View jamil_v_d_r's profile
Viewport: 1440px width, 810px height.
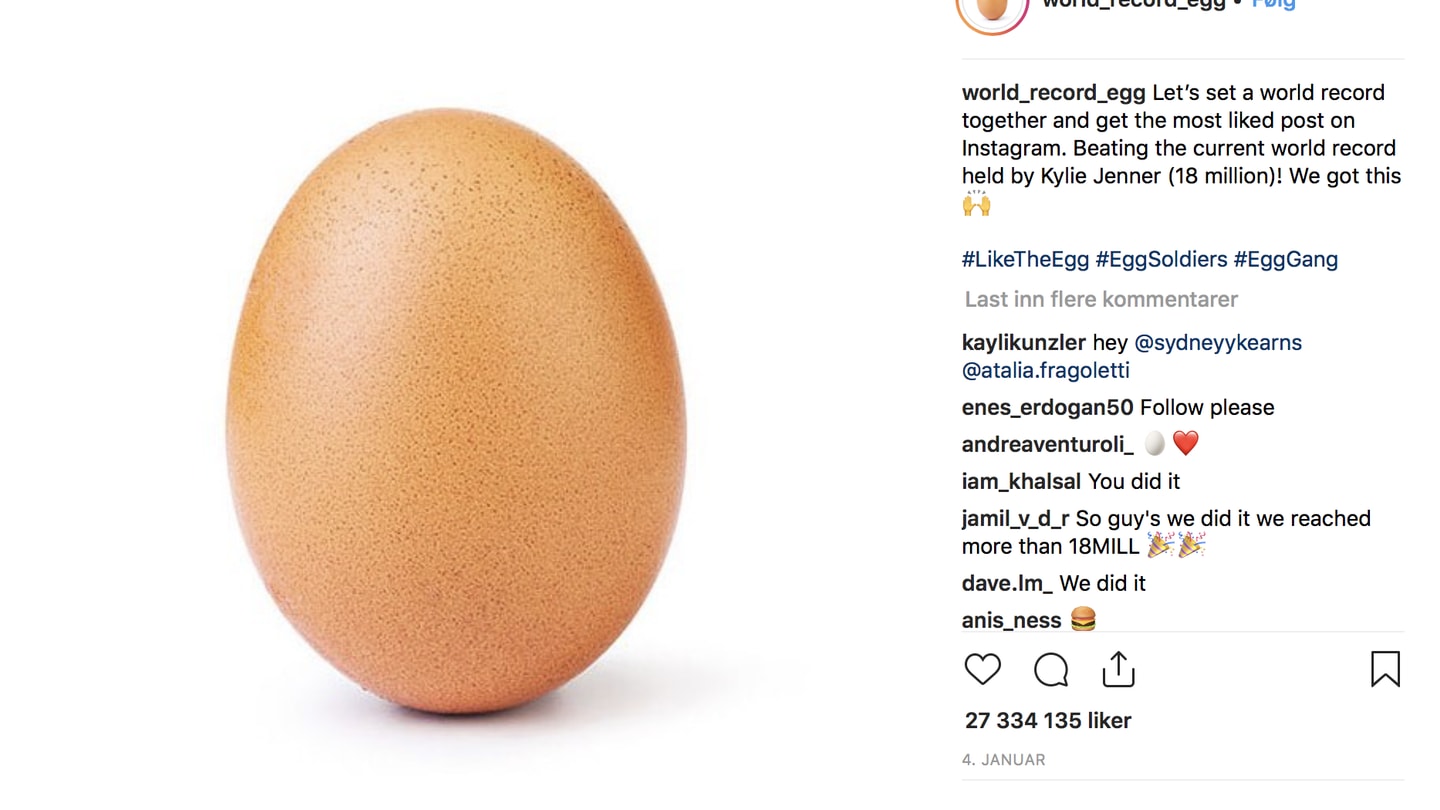pyautogui.click(x=1015, y=518)
